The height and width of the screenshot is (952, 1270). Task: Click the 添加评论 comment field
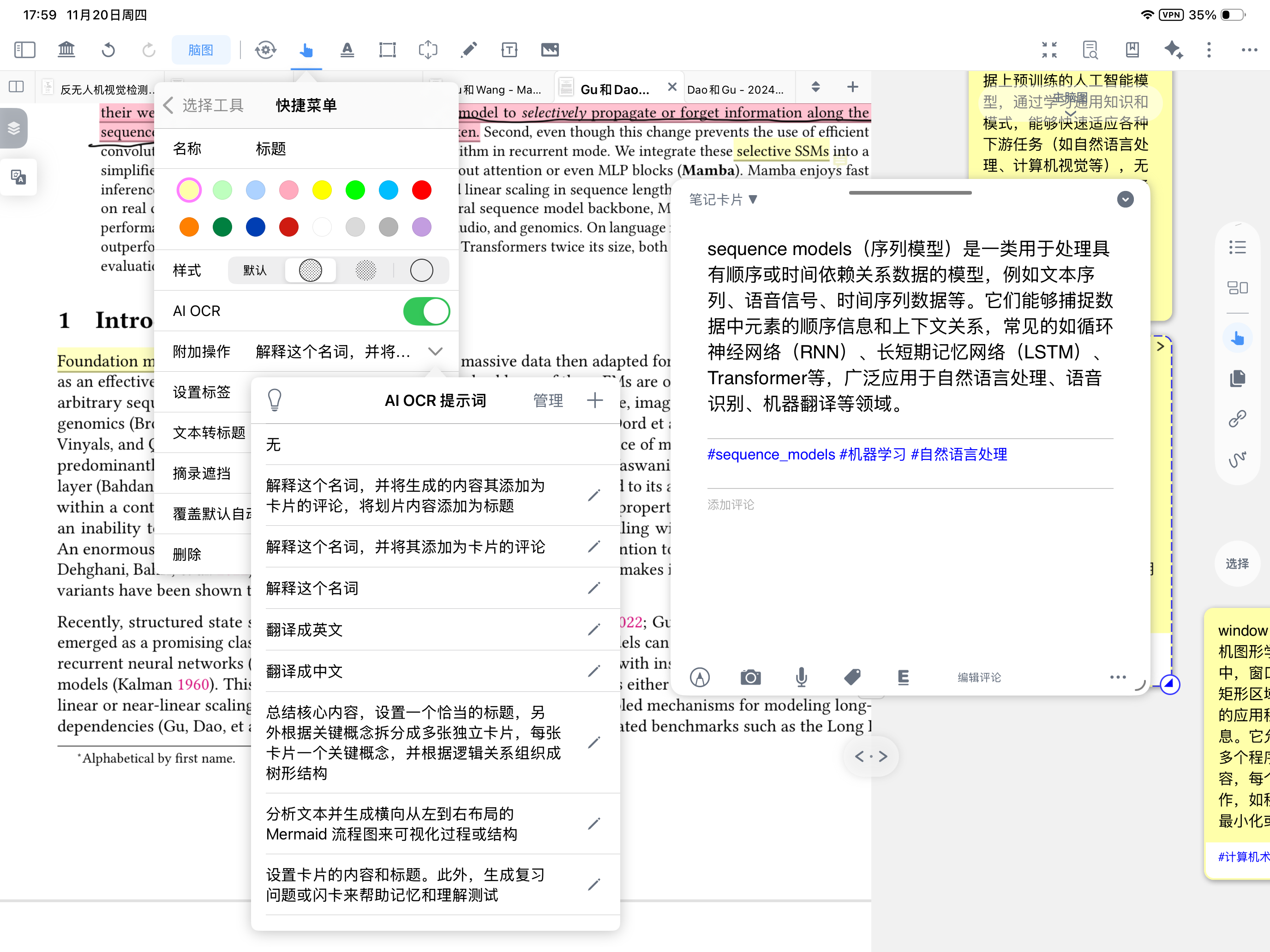pos(731,505)
